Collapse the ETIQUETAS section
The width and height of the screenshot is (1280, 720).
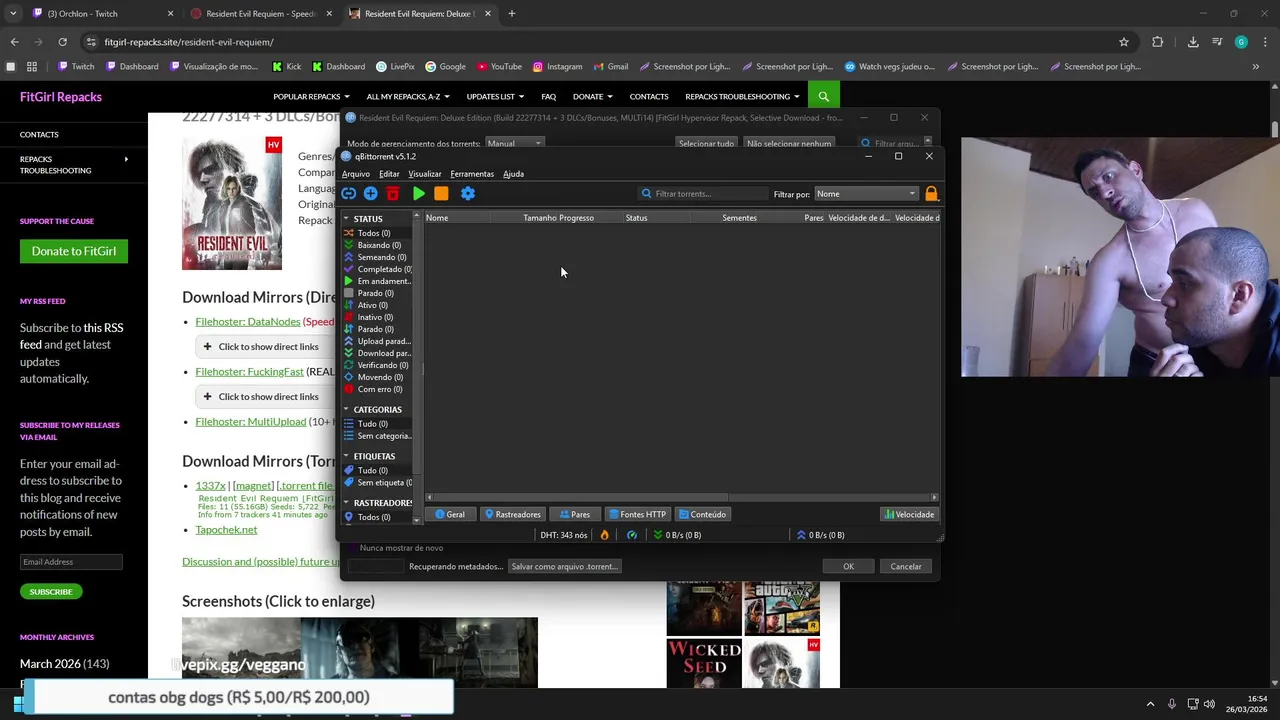click(x=346, y=457)
